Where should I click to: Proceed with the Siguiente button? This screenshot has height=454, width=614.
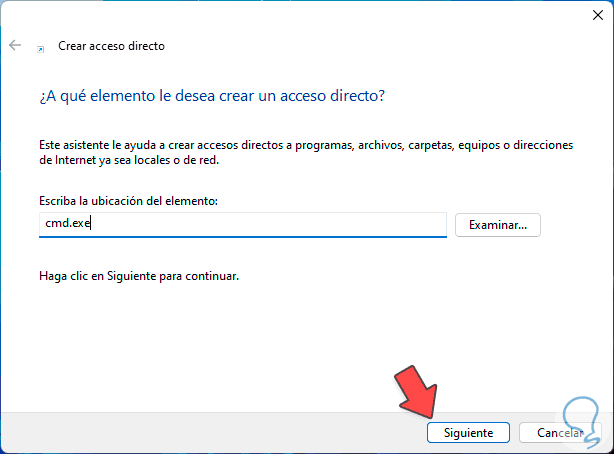pyautogui.click(x=468, y=433)
